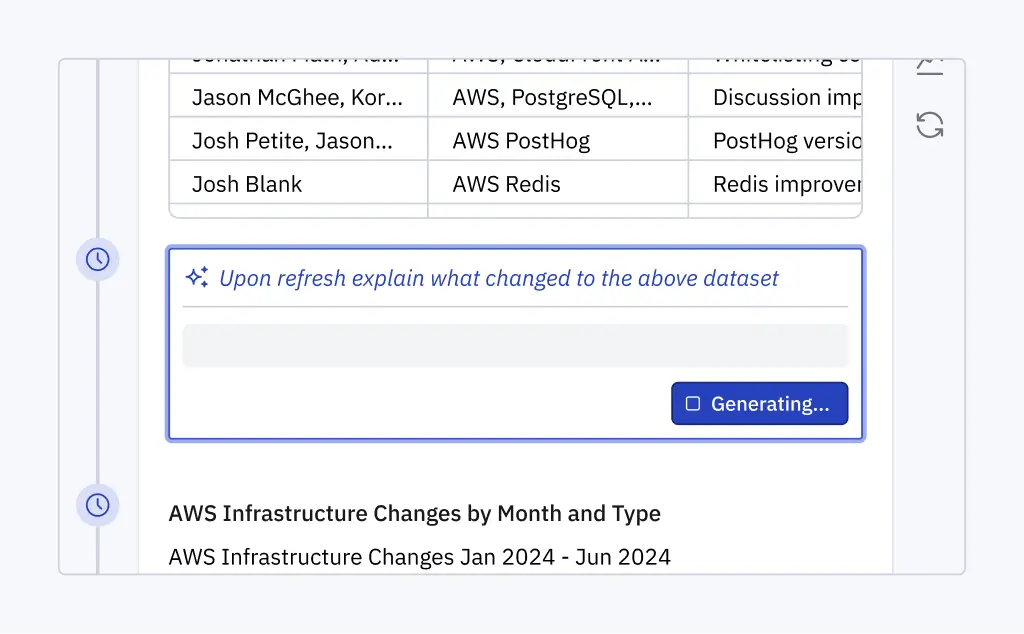Click the gray loading placeholder bar

click(x=515, y=345)
